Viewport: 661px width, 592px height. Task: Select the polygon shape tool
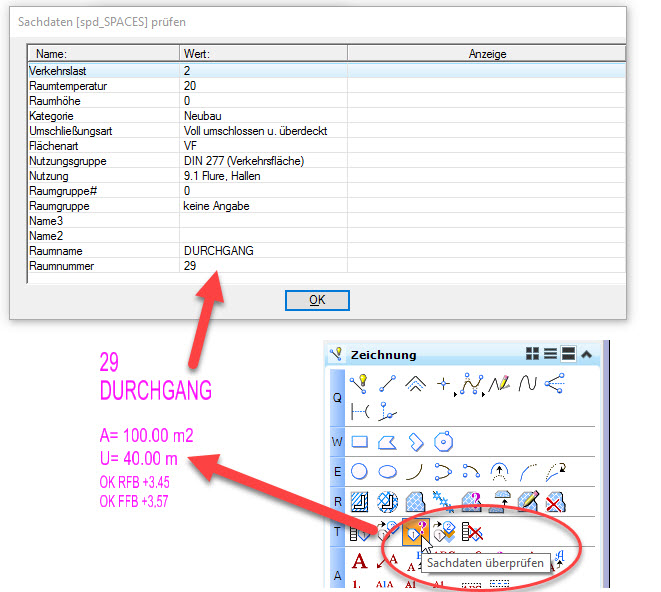coord(387,442)
